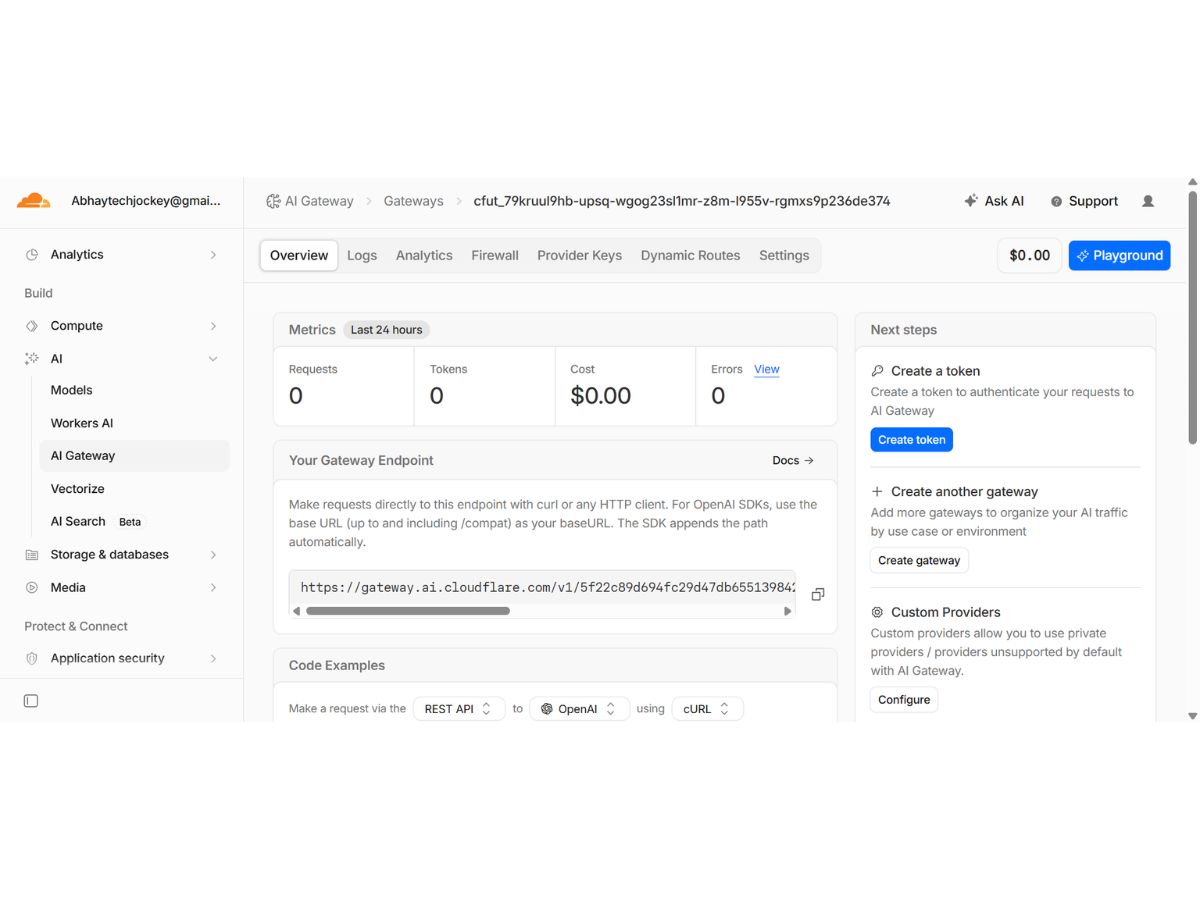Screen dimensions: 1200x900
Task: Click the $0.00 balance button
Action: [x=1030, y=256]
